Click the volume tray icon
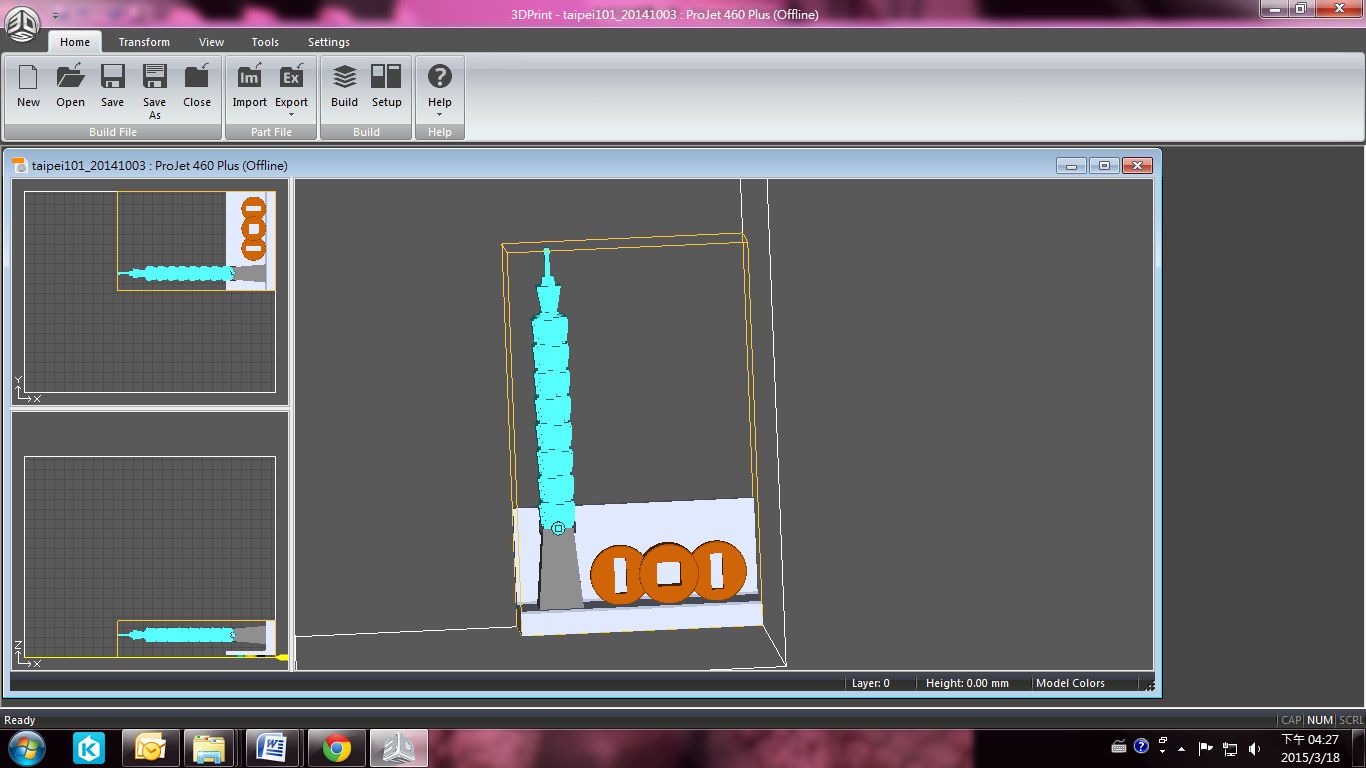Screen dimensions: 1366x768 pos(1254,749)
